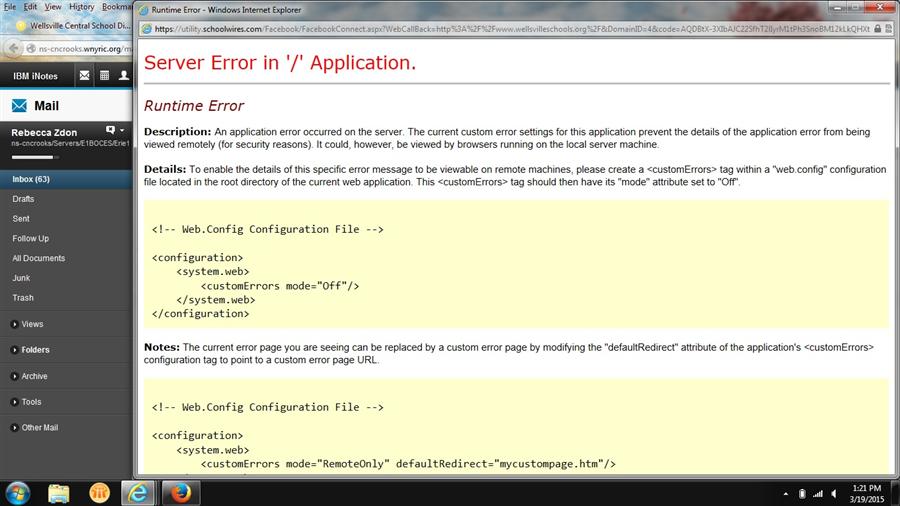Image resolution: width=900 pixels, height=506 pixels.
Task: Click the customErrors mode="RemoteOnly" code line
Action: click(408, 464)
